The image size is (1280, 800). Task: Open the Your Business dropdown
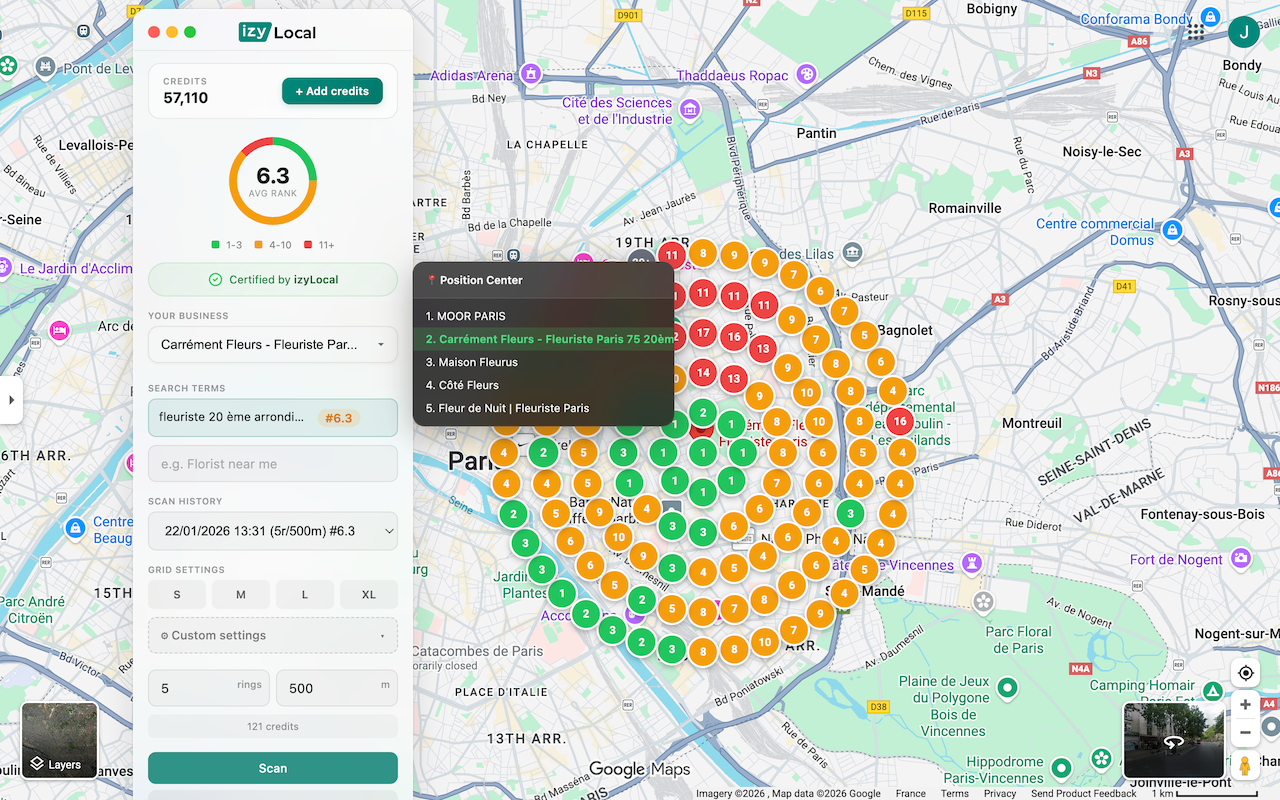click(x=273, y=345)
